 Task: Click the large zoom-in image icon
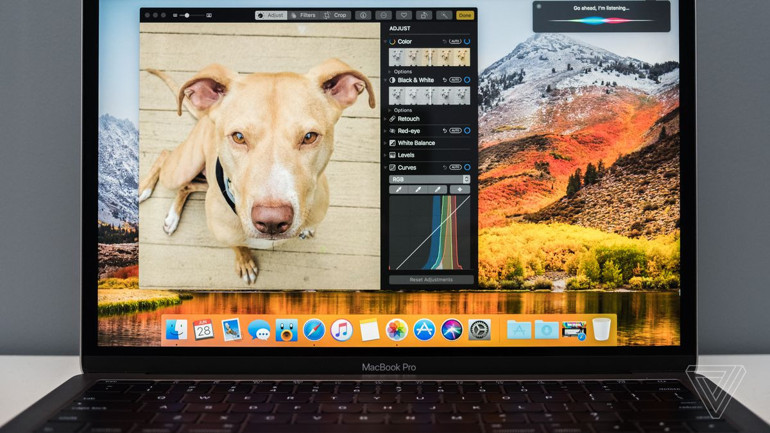tap(209, 15)
